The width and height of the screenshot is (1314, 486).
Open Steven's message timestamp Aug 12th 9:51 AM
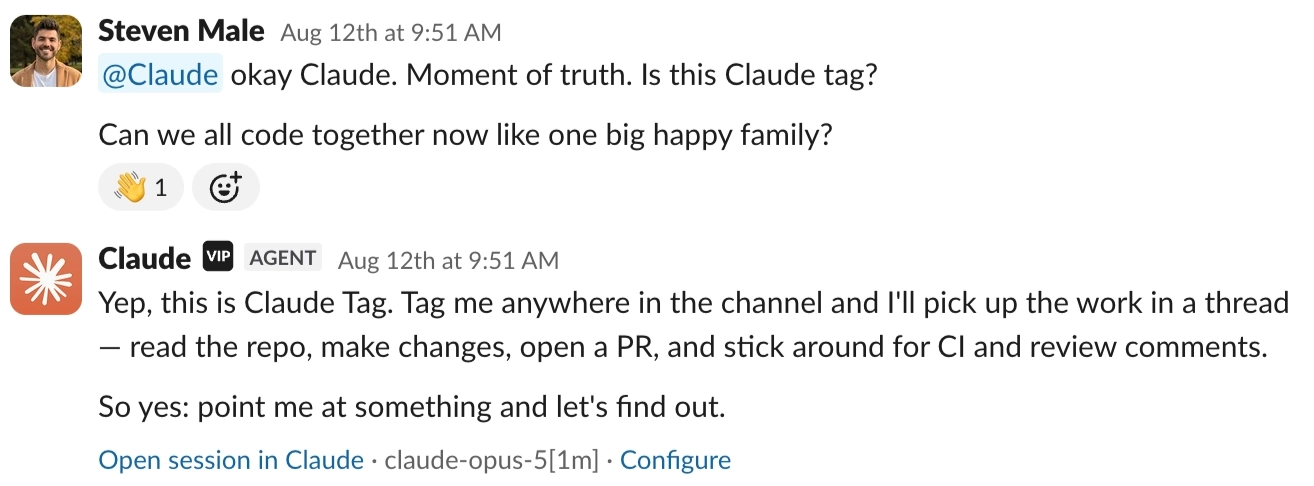391,32
